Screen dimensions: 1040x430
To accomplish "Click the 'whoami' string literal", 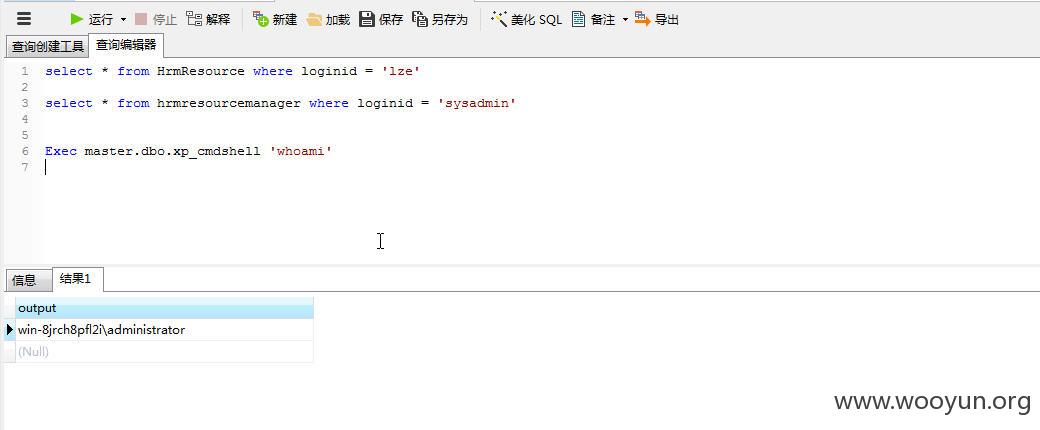I will point(300,151).
